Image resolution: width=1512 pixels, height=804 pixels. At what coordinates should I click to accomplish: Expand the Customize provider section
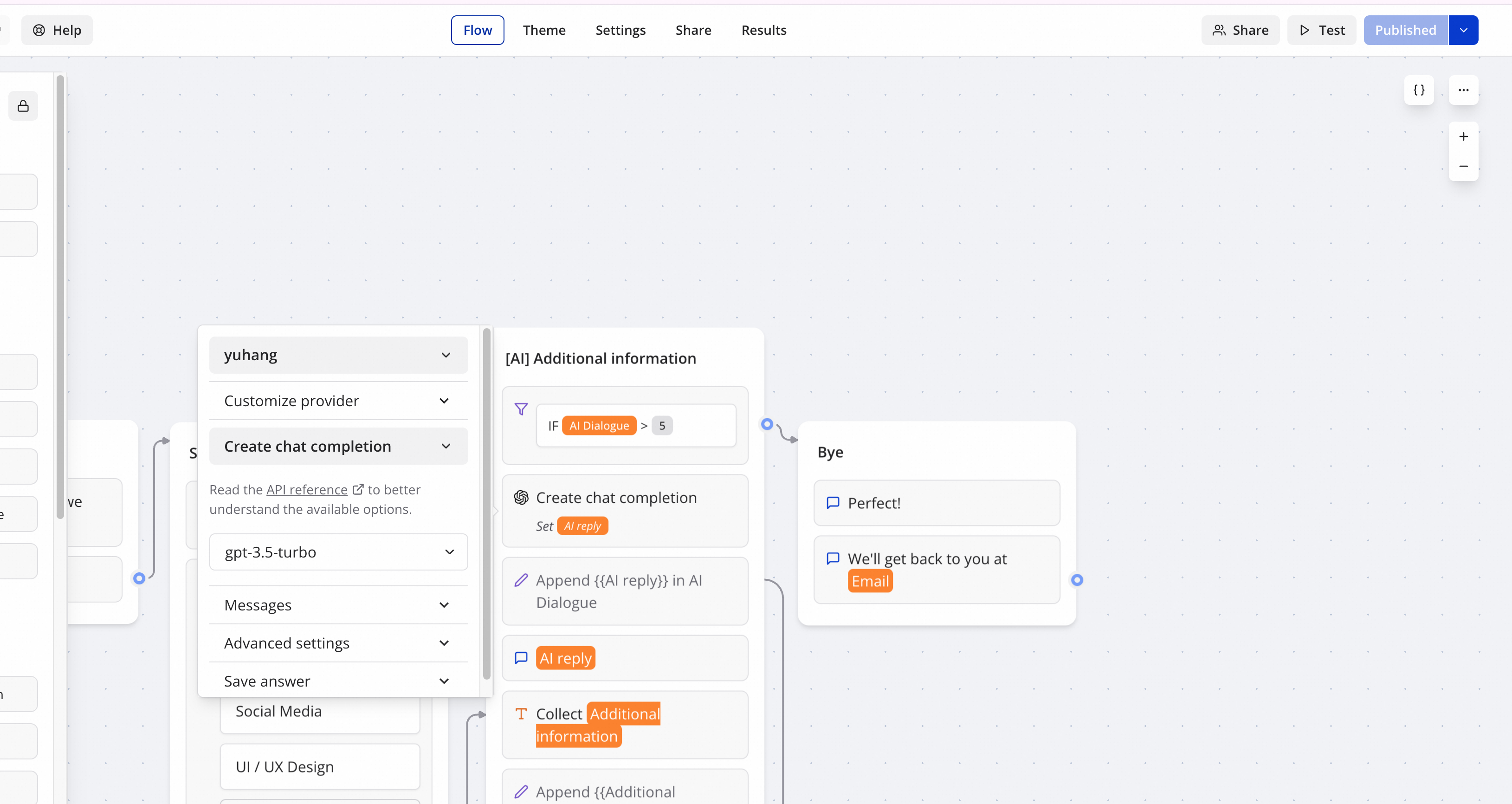click(x=338, y=401)
